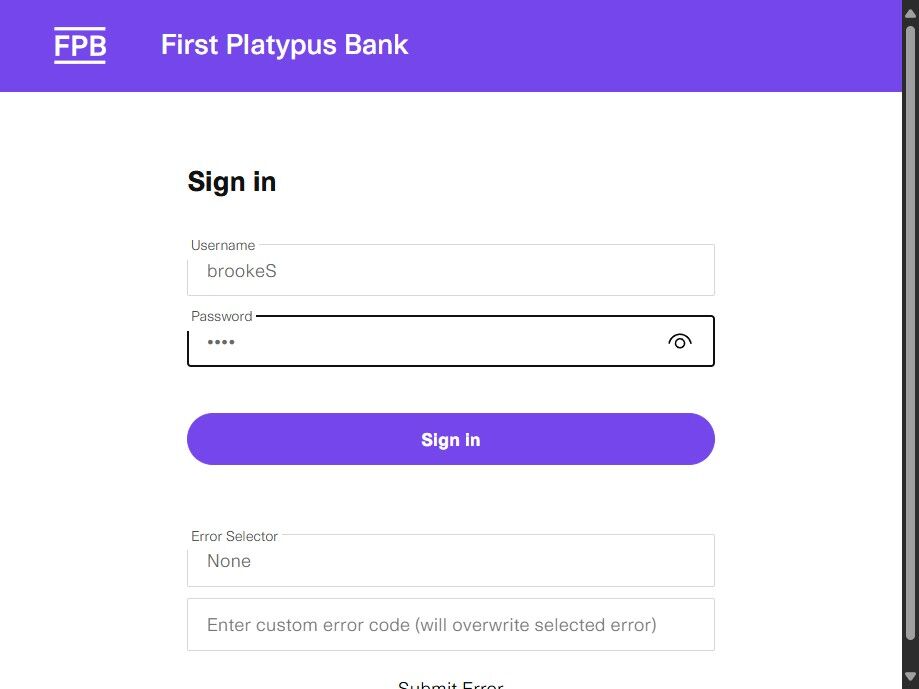Open the Error Selector dropdown
This screenshot has width=919, height=689.
click(450, 561)
